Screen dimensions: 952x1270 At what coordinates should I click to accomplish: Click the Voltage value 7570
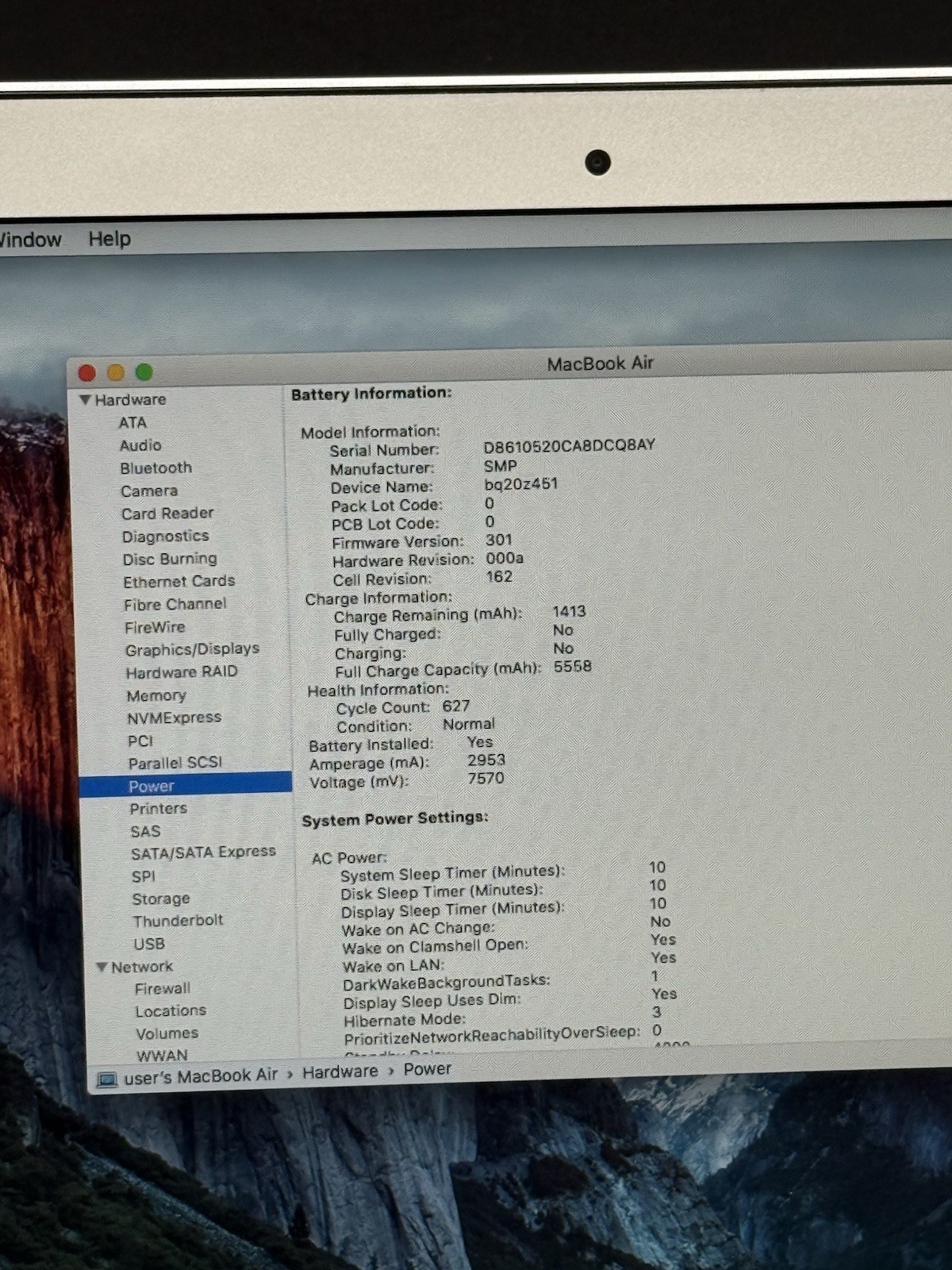pyautogui.click(x=486, y=779)
